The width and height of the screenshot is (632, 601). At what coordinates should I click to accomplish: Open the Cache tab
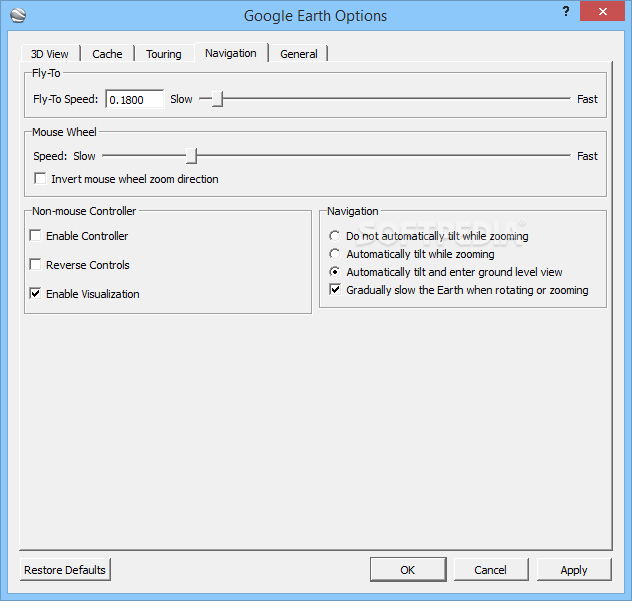[107, 54]
